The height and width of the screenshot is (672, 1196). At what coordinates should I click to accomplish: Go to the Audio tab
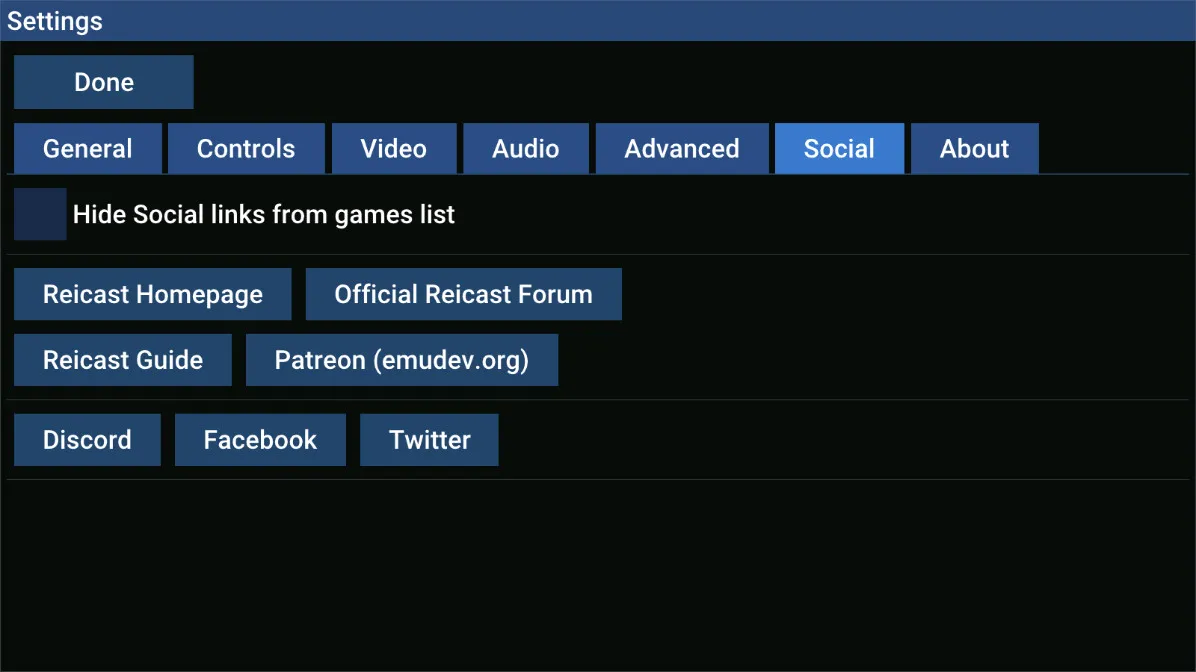tap(526, 148)
